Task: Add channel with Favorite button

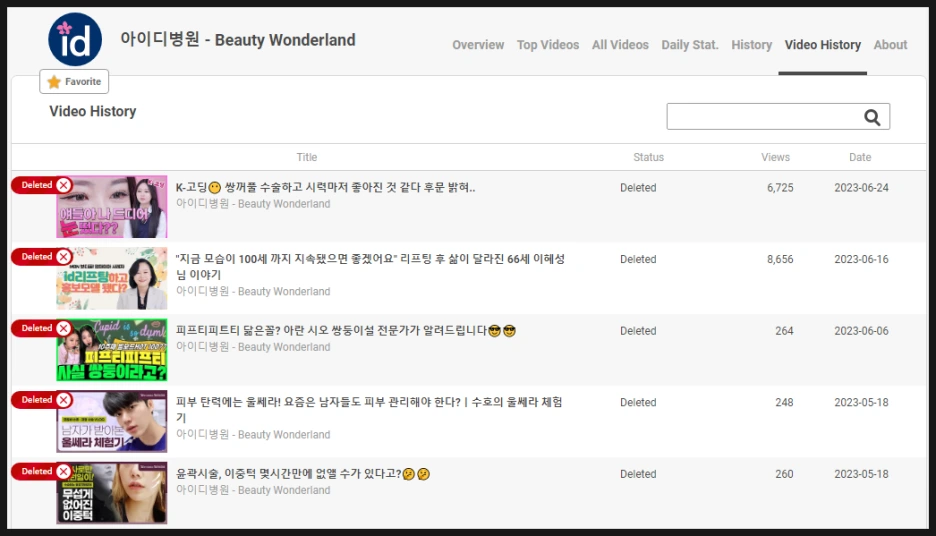Action: pos(74,82)
